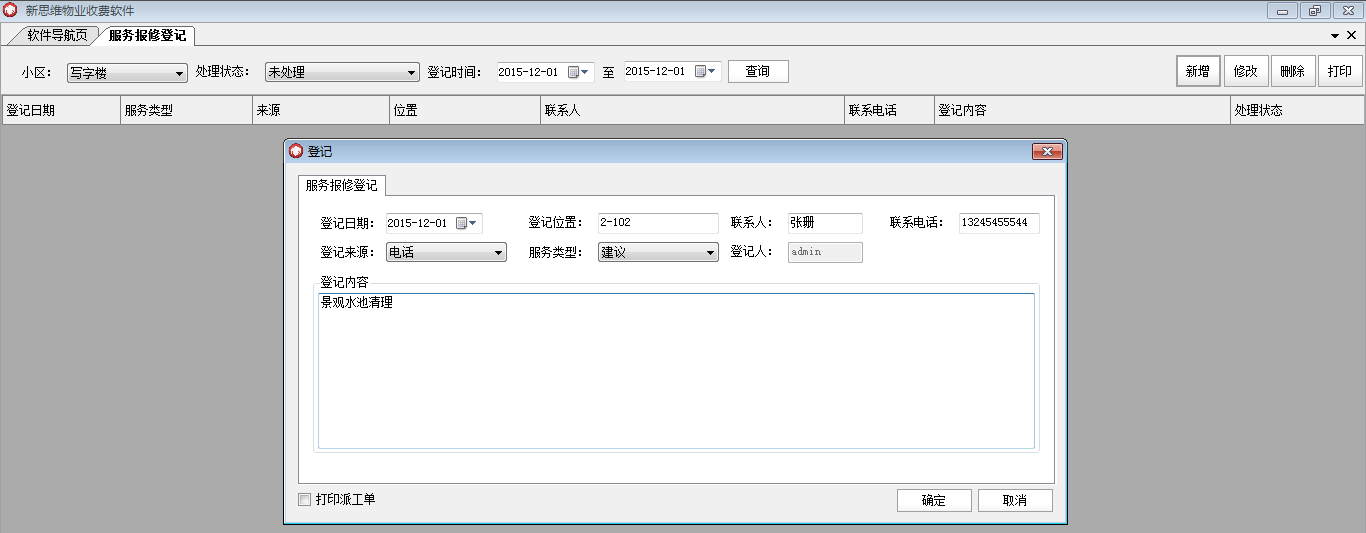This screenshot has height=533, width=1366.
Task: Restore down the main window
Action: pyautogui.click(x=1313, y=10)
